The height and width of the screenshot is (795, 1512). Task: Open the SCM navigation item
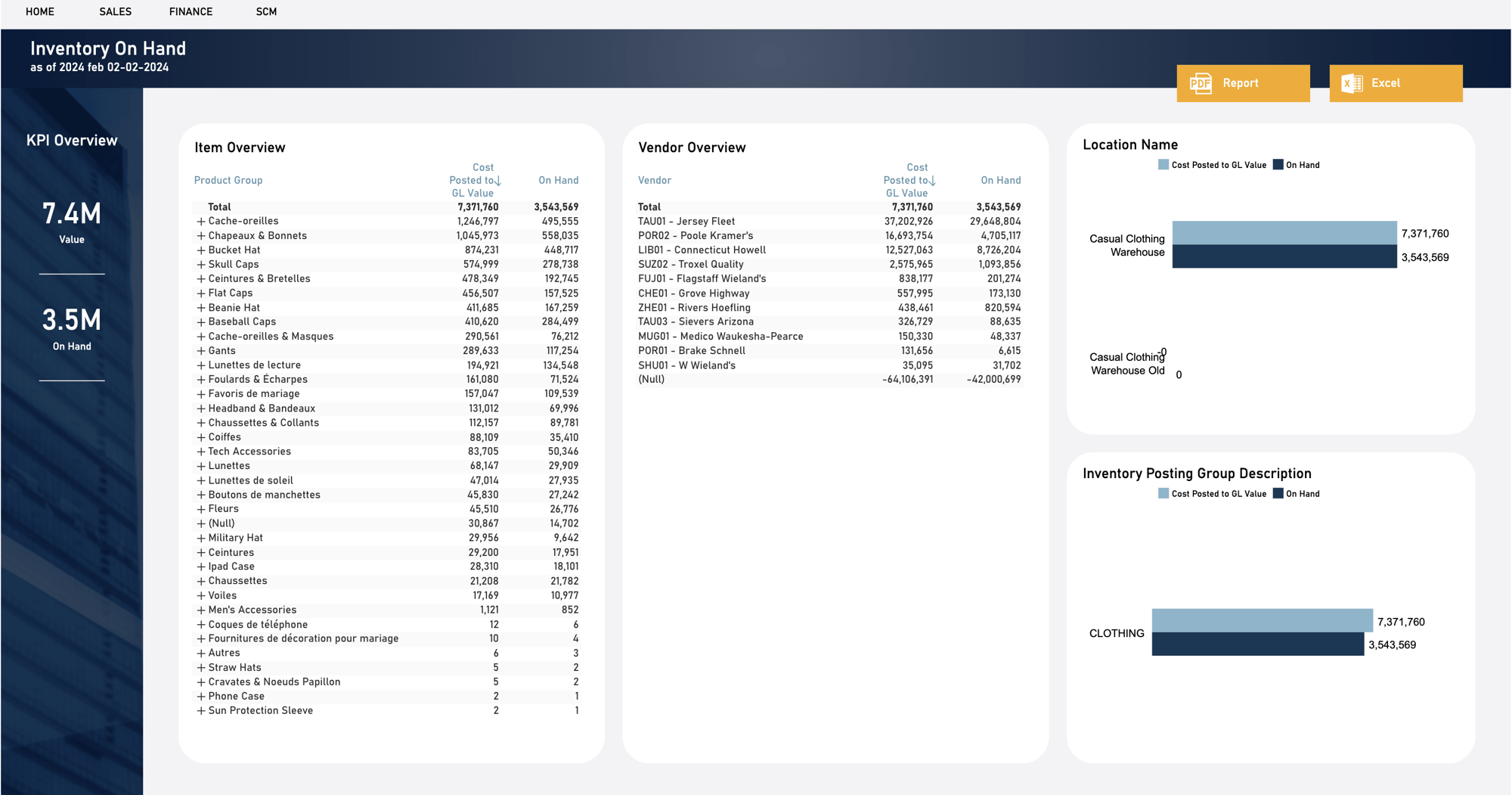coord(266,12)
